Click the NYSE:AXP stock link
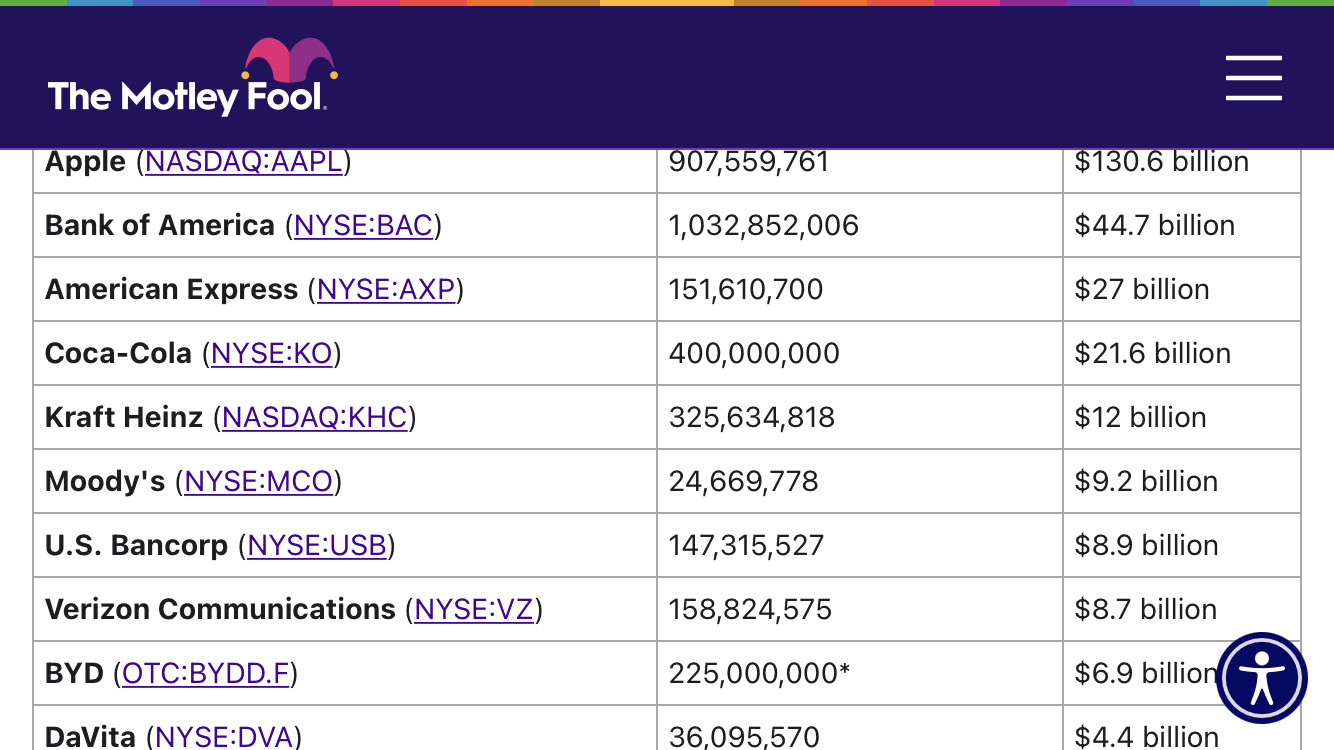Viewport: 1334px width, 750px height. pos(386,290)
